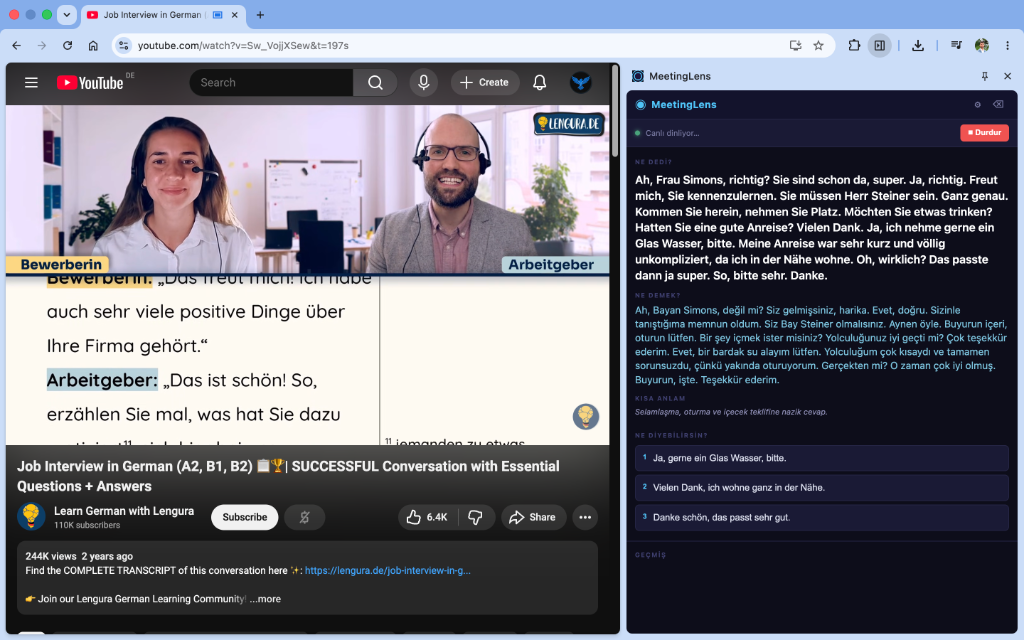Click the 'GEÇMİŞ' history heading
Viewport: 1024px width, 640px height.
click(650, 555)
